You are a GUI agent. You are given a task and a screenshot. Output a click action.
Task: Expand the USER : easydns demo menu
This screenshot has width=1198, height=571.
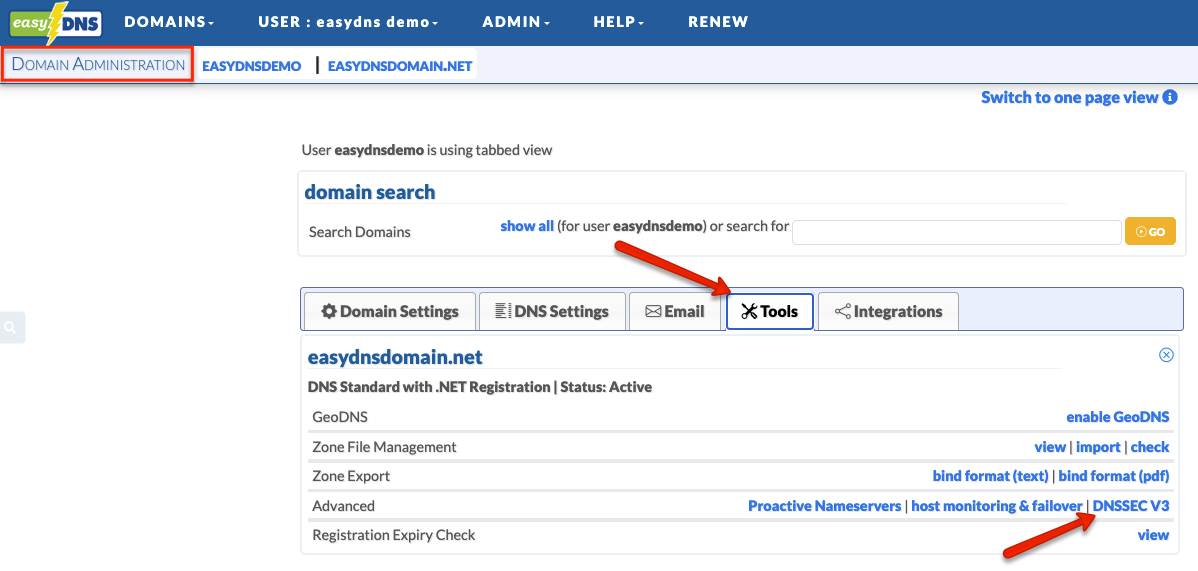point(348,22)
